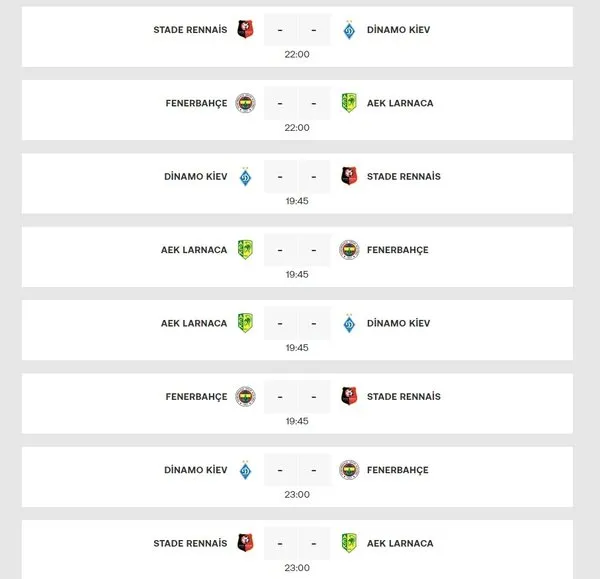Image resolution: width=600 pixels, height=579 pixels.
Task: Click Dinamo Kiev crest in away fixture at Stade Rennais
Action: pos(349,30)
